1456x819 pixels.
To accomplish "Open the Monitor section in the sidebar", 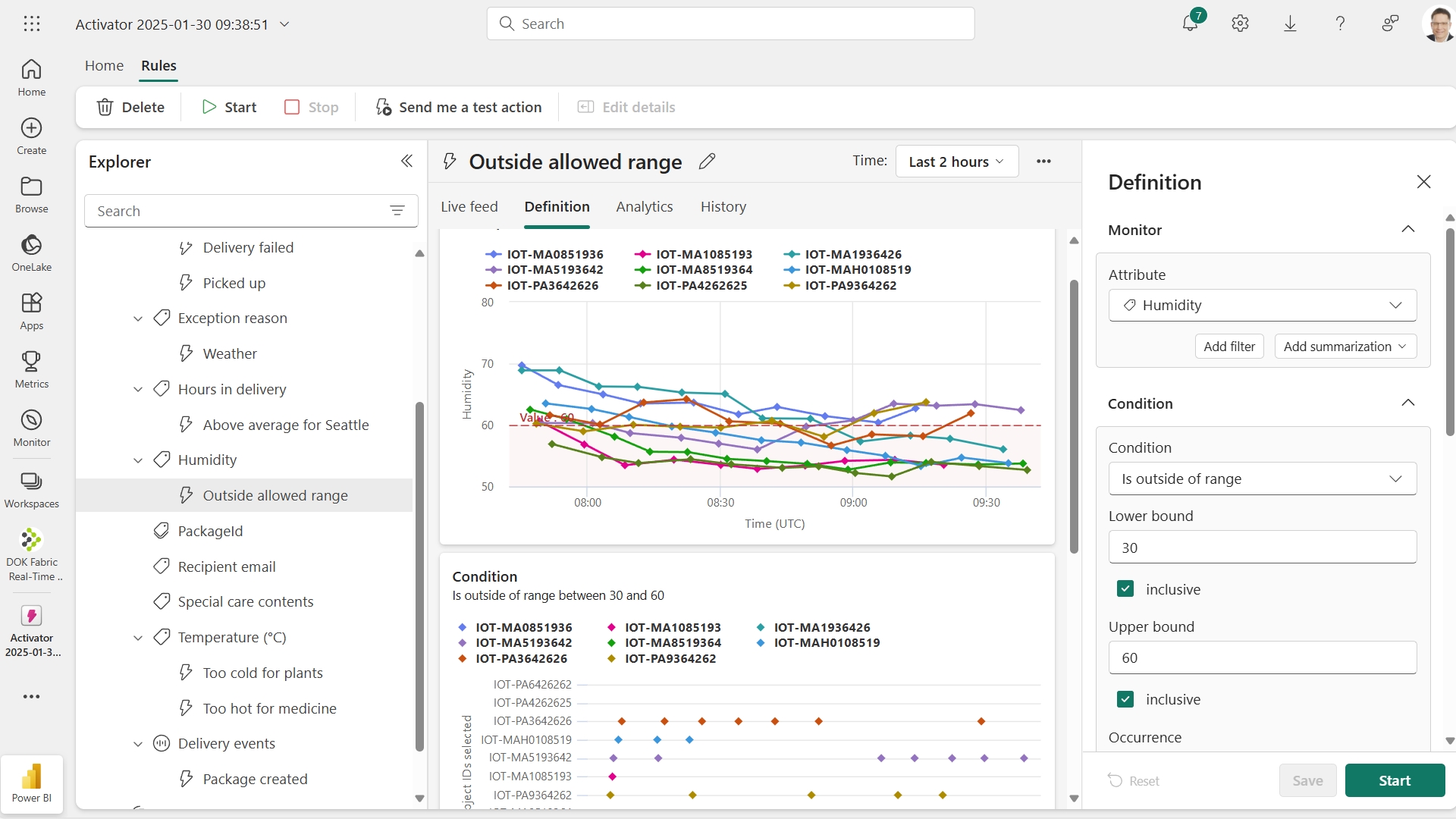I will pyautogui.click(x=31, y=427).
